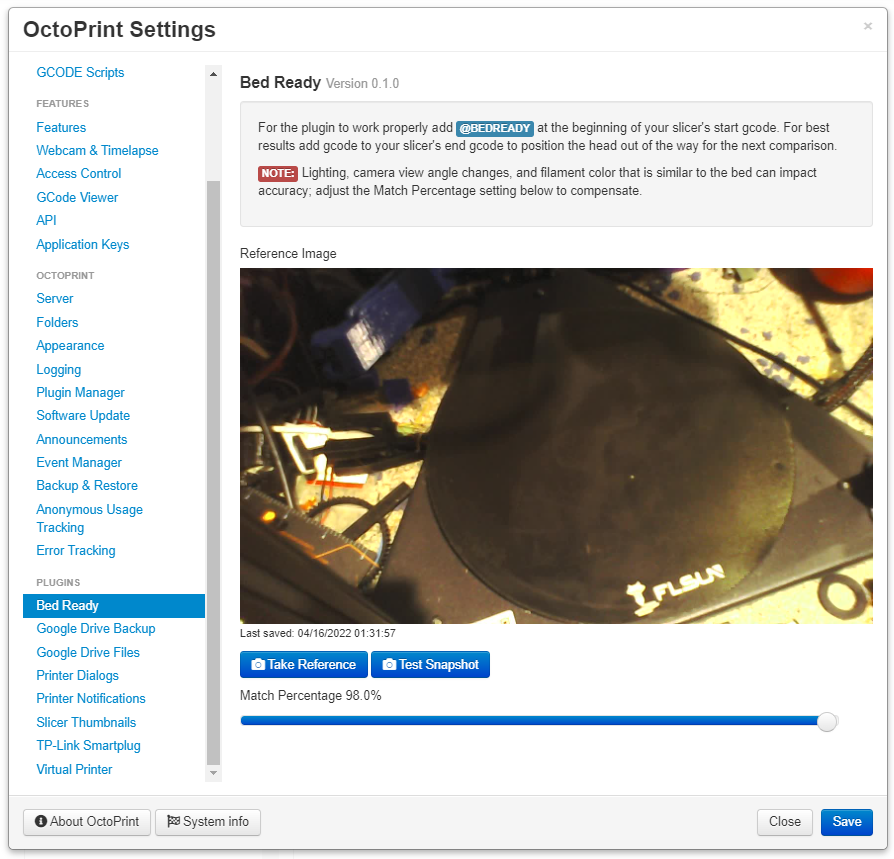
Task: Click the Last saved timestamp text
Action: [318, 633]
